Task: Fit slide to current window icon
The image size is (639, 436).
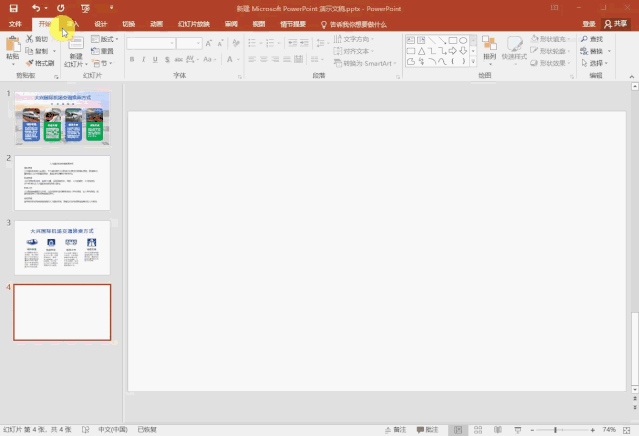Action: pyautogui.click(x=626, y=430)
